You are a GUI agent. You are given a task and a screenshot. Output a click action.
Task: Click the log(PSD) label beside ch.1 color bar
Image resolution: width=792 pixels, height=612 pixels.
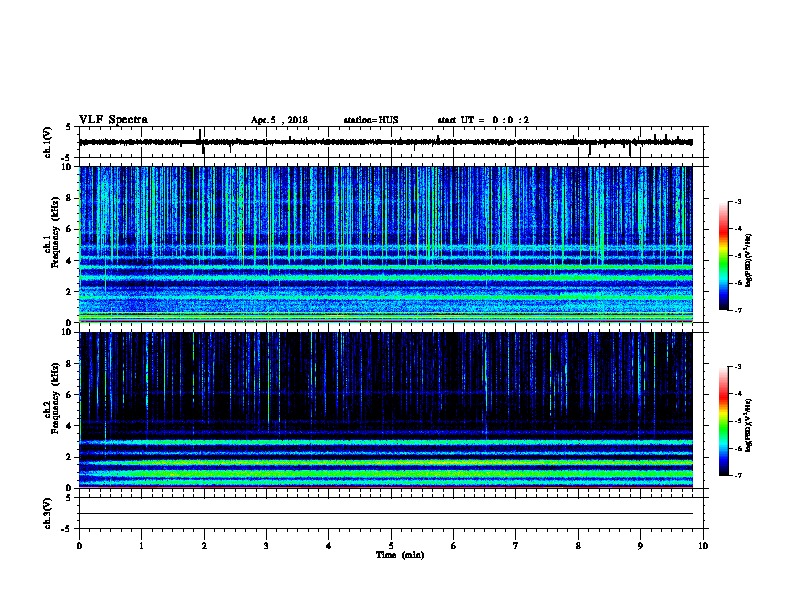(x=748, y=260)
